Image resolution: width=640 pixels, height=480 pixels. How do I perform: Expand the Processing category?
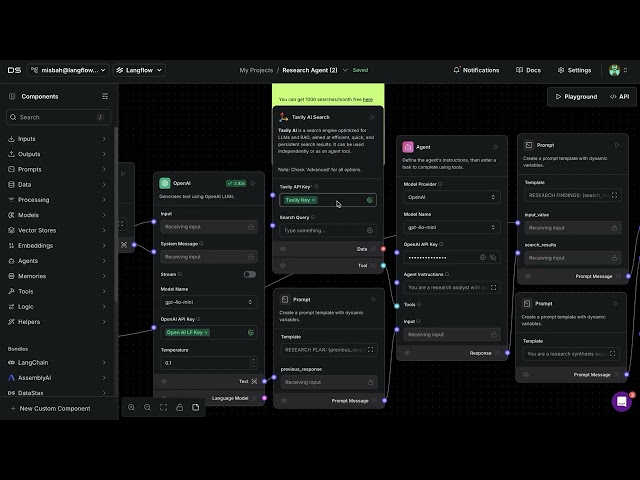coord(57,200)
